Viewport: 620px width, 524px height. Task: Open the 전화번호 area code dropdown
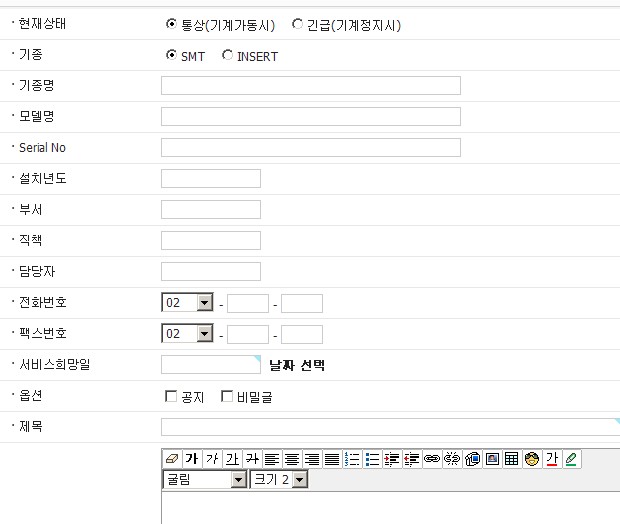[x=204, y=303]
